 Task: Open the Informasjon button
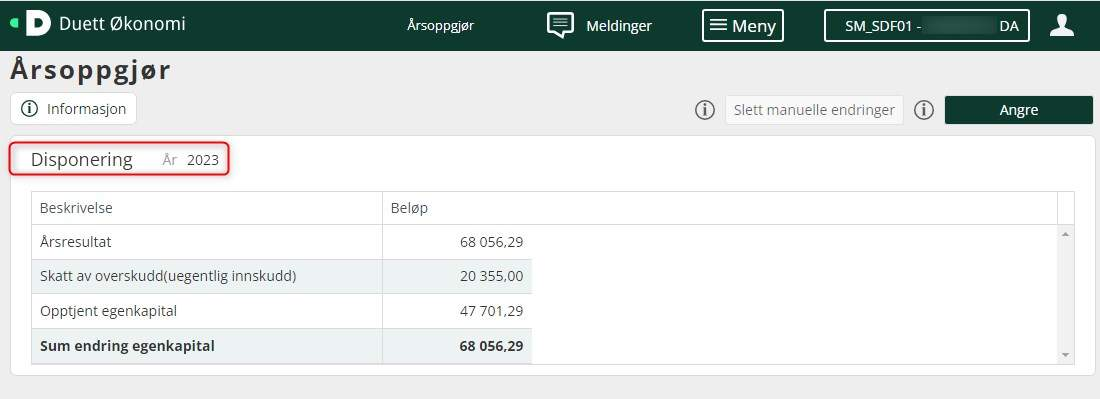point(74,109)
